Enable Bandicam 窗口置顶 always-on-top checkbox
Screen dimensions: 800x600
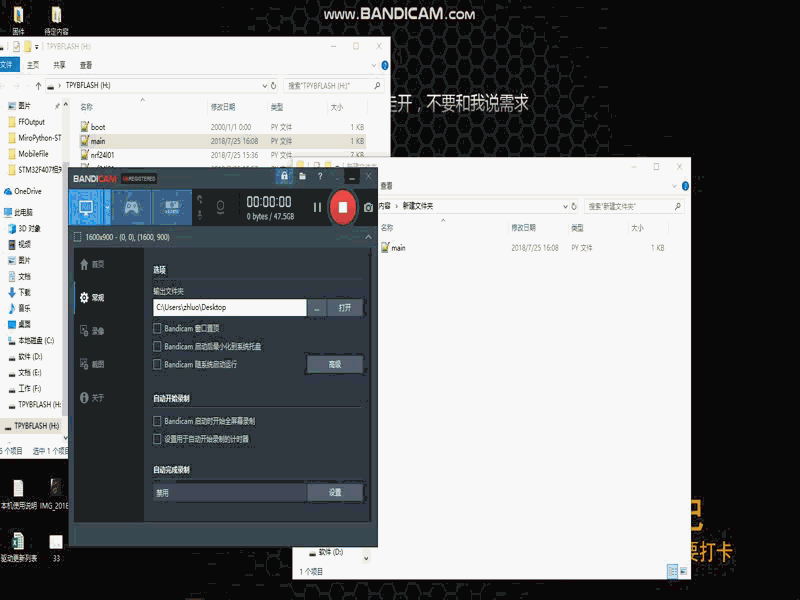tap(158, 328)
